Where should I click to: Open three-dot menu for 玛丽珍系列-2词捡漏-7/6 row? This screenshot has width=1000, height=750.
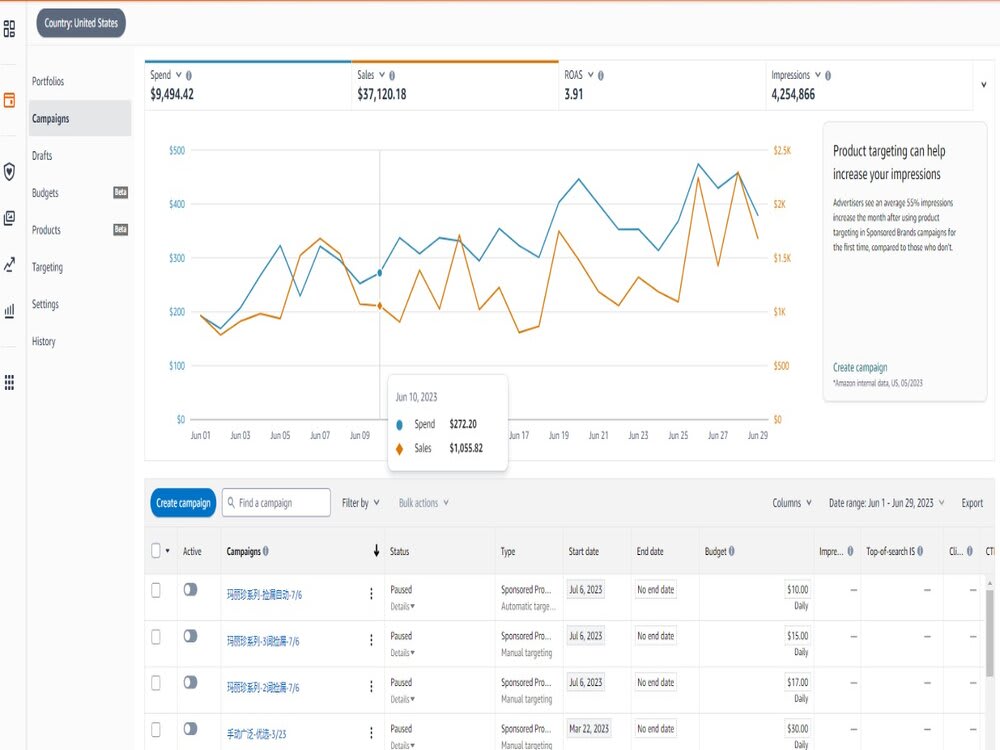tap(371, 686)
